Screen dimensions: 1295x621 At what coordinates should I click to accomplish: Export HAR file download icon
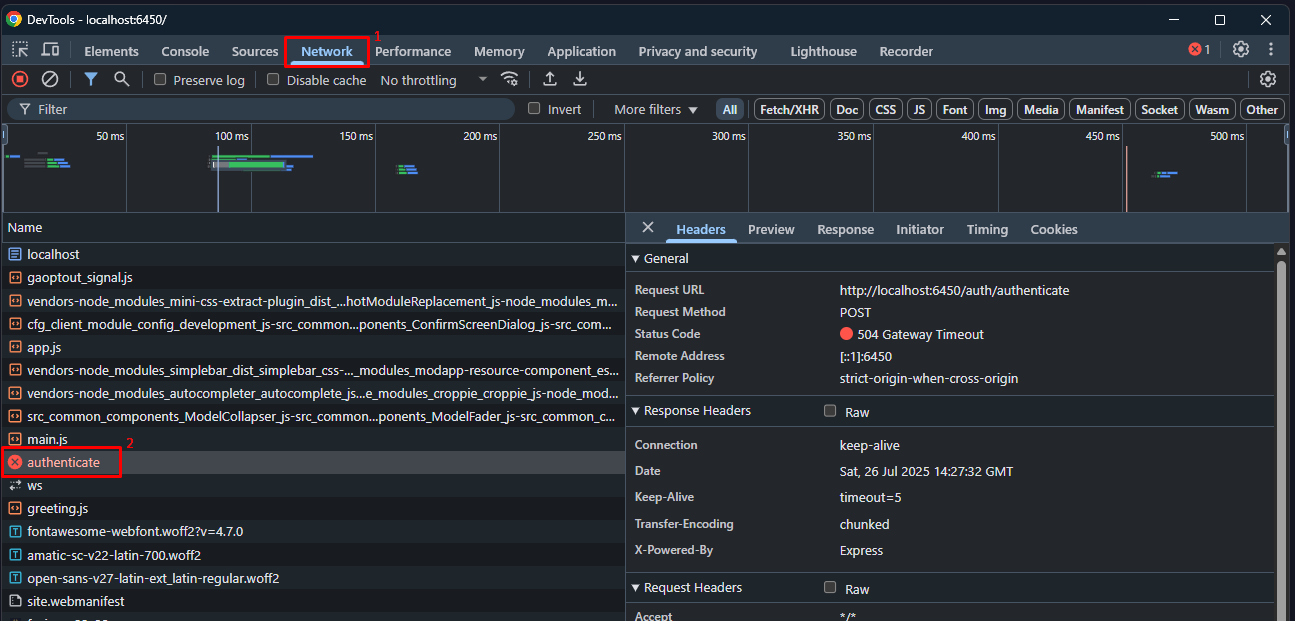coord(580,79)
